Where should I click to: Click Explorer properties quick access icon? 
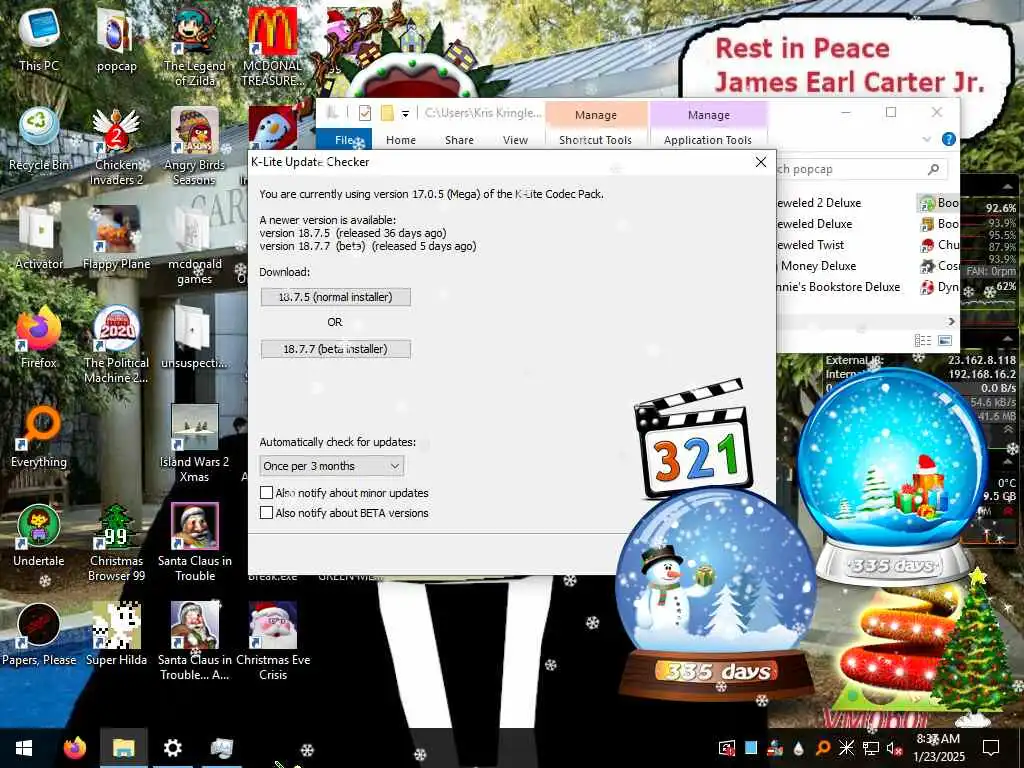coord(364,113)
